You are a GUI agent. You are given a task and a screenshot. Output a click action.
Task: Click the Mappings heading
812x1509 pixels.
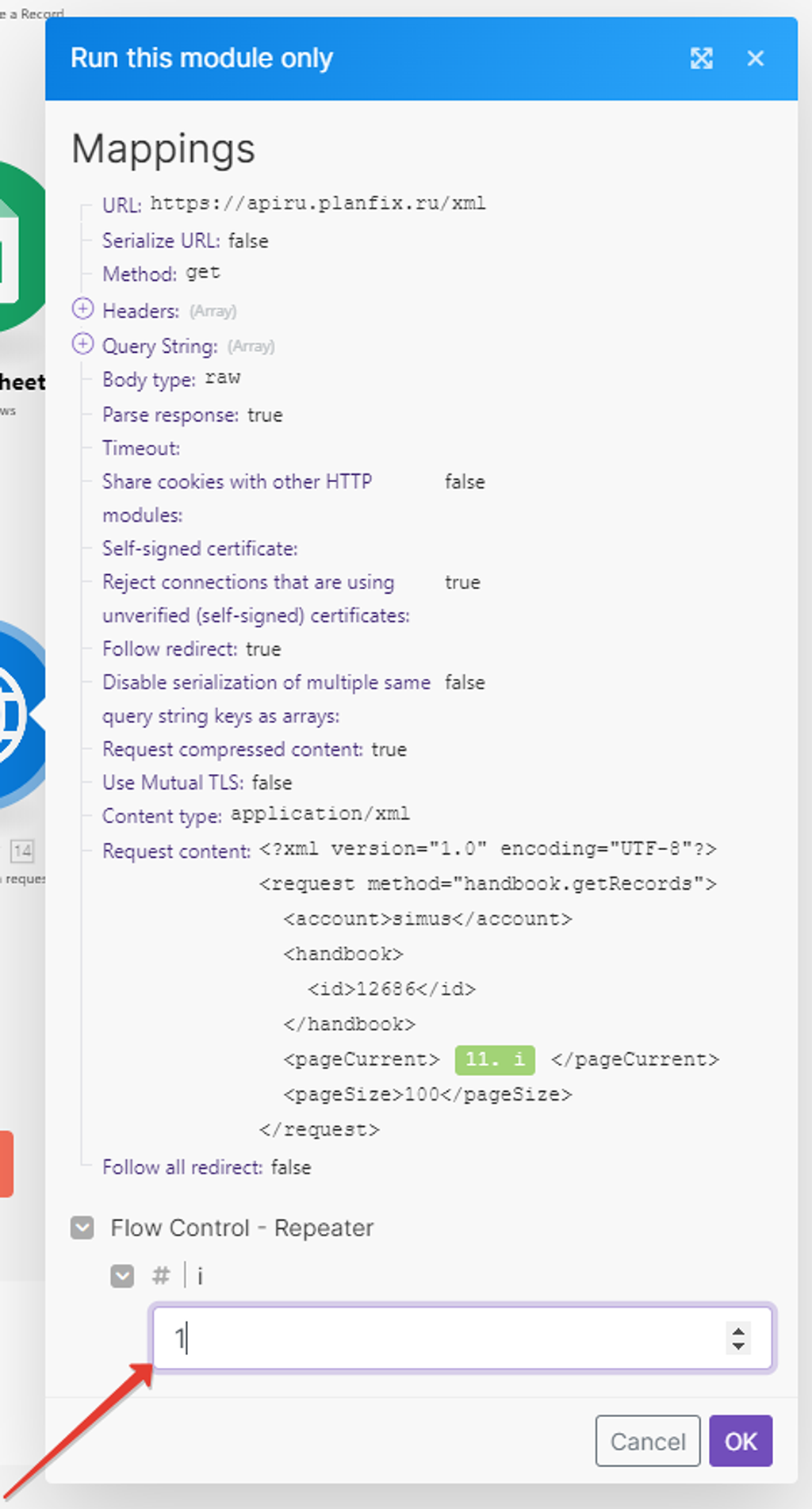click(x=163, y=149)
